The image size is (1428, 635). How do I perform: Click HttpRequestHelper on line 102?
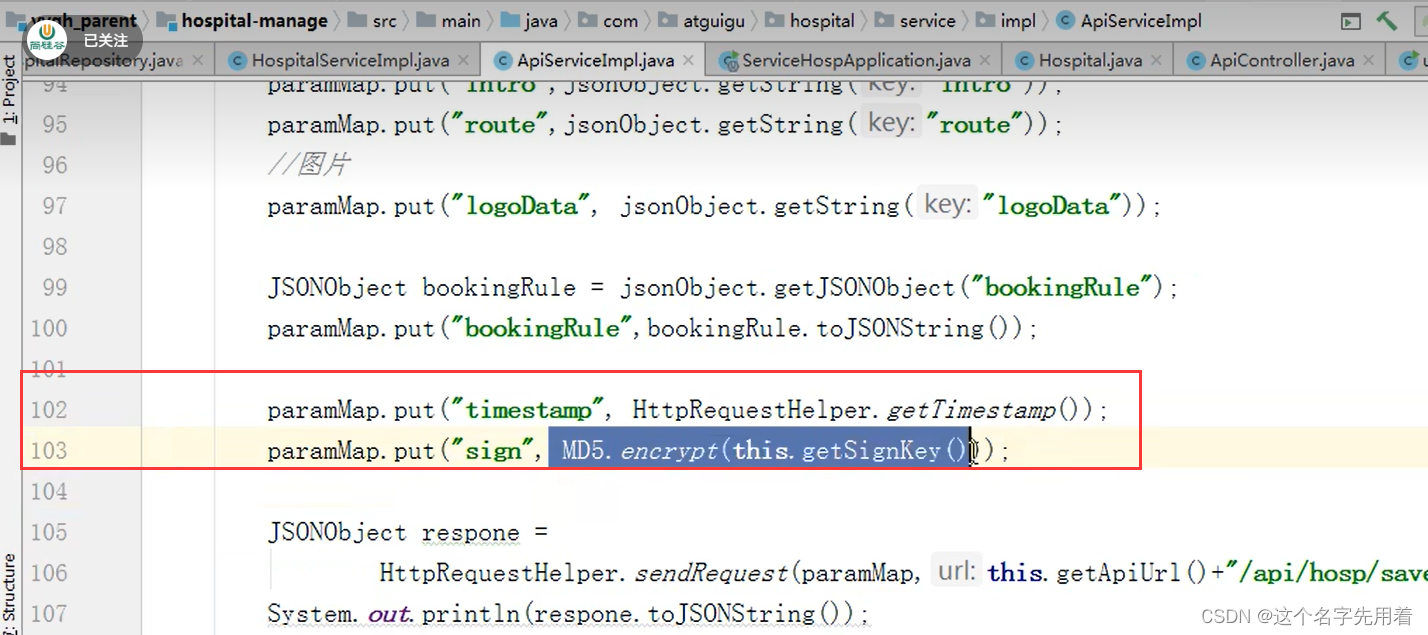coord(754,410)
